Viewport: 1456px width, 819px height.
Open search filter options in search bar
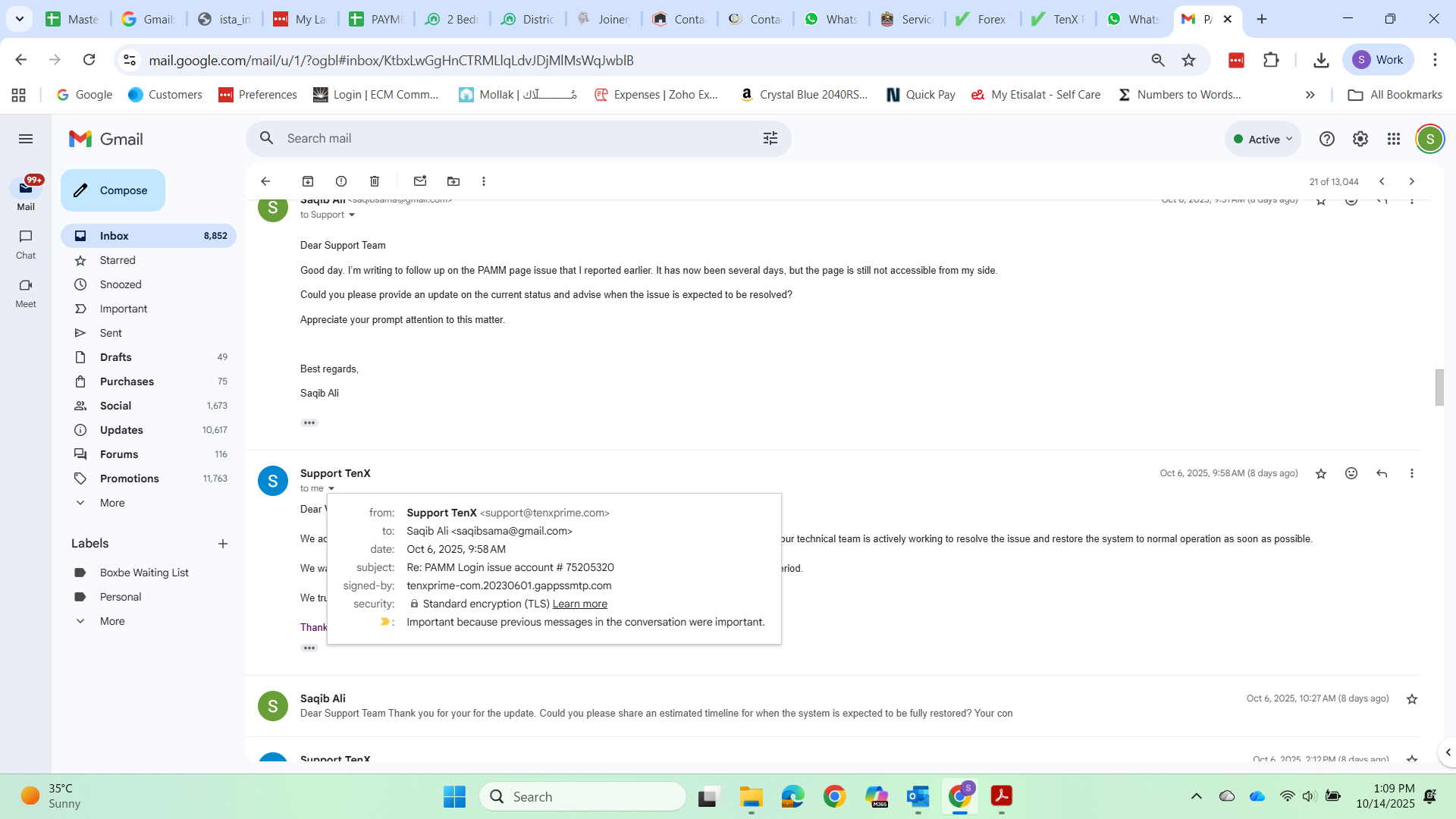(770, 138)
